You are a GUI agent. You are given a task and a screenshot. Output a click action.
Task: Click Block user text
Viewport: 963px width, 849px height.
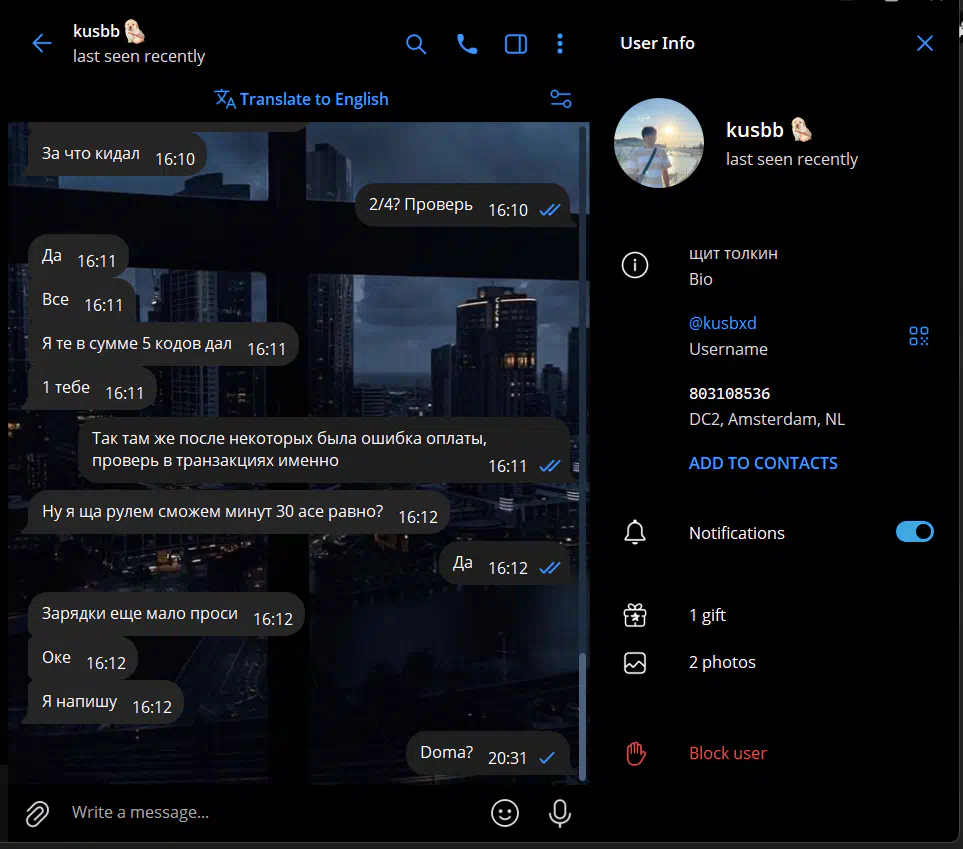point(728,753)
